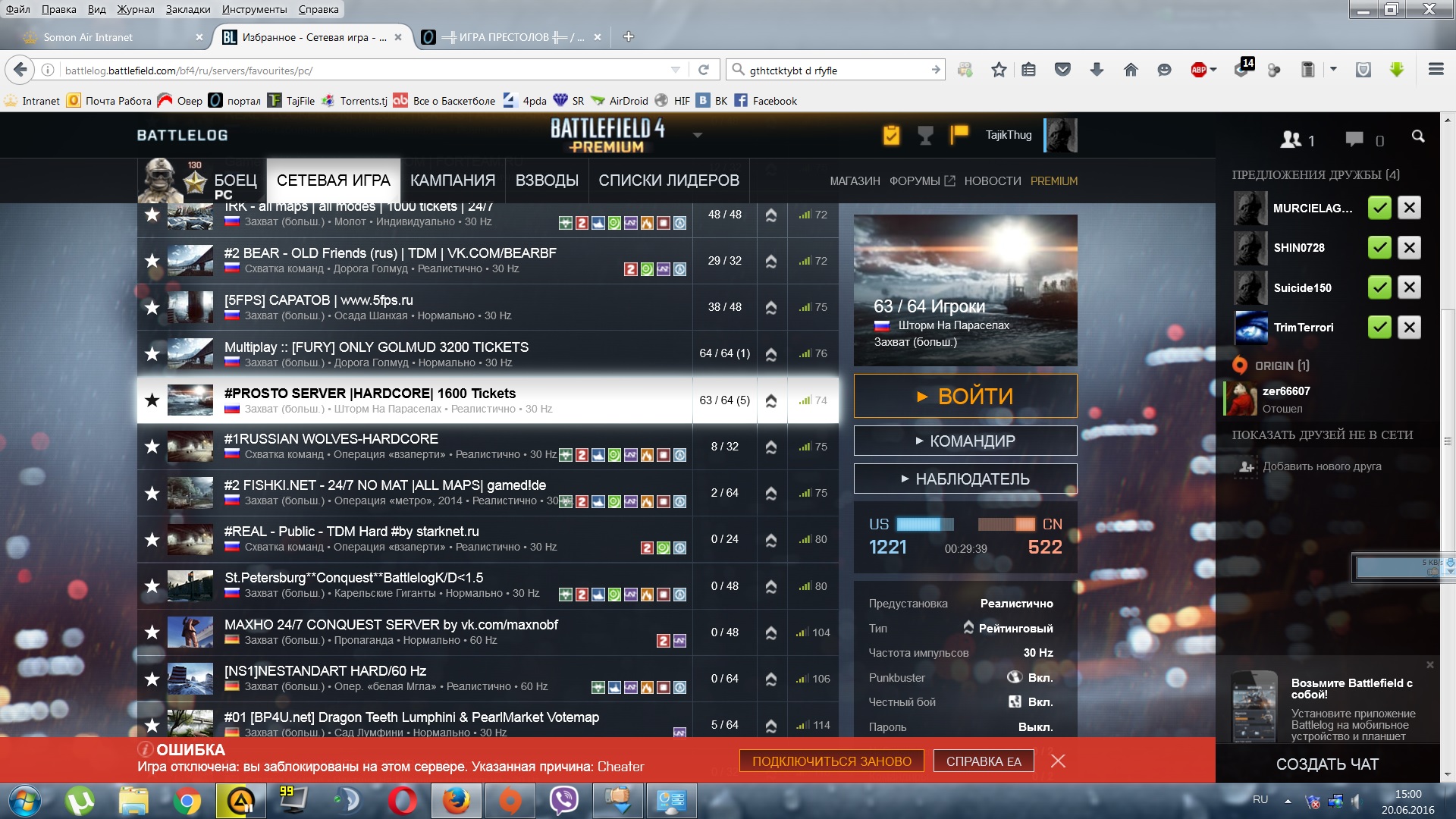Unfavorite star for #PROSTO SERVER |HARDCORE|
Screen dimensions: 1456x819
click(152, 400)
